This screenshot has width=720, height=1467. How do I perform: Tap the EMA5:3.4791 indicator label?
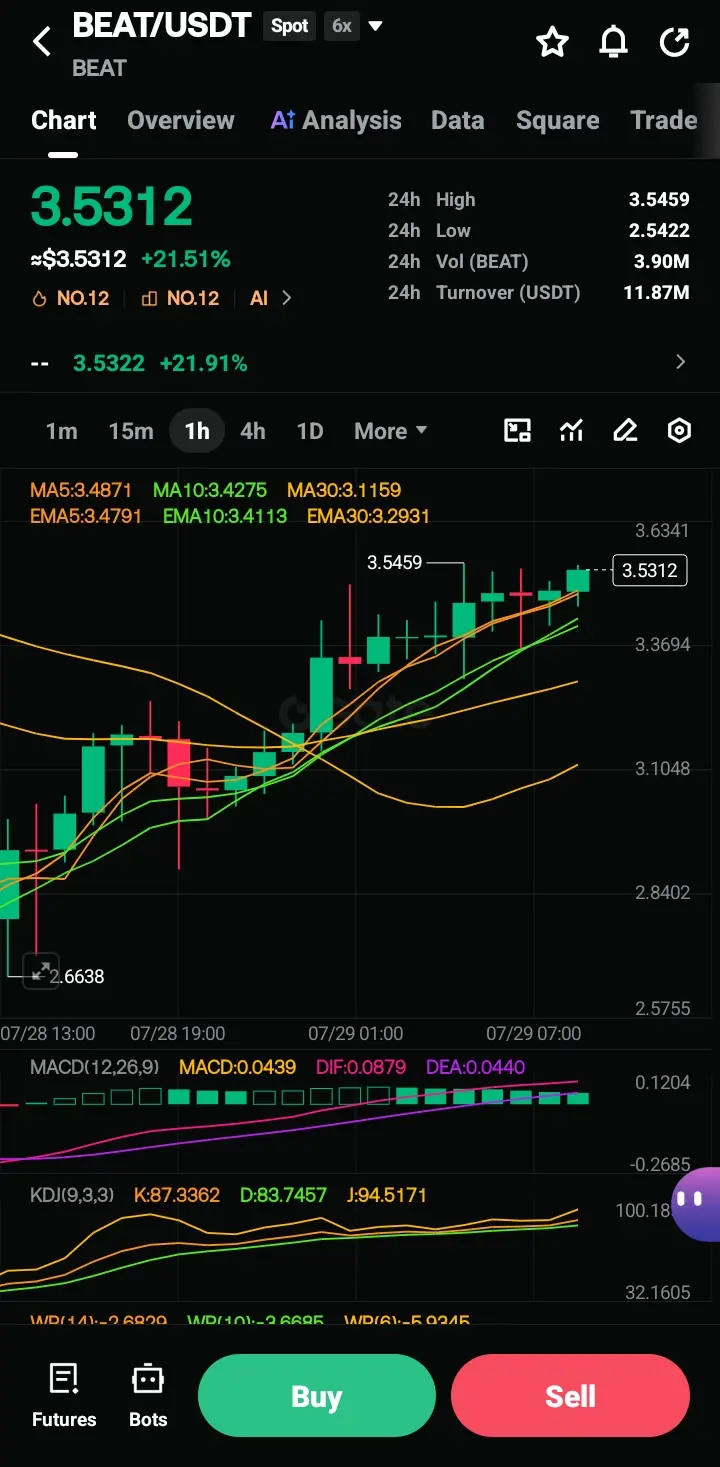[x=86, y=516]
